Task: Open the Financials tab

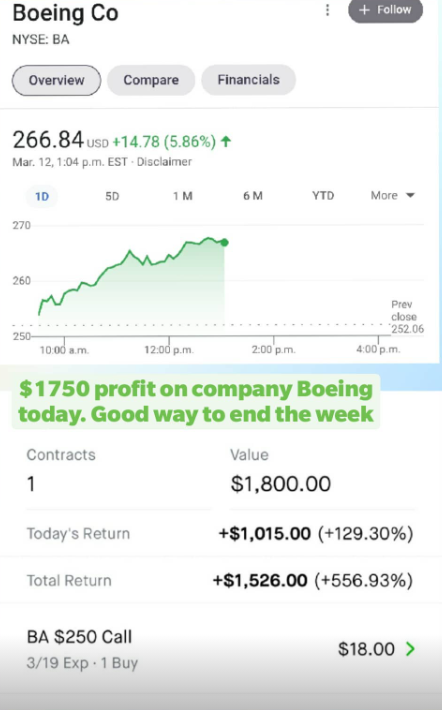Action: pos(249,80)
